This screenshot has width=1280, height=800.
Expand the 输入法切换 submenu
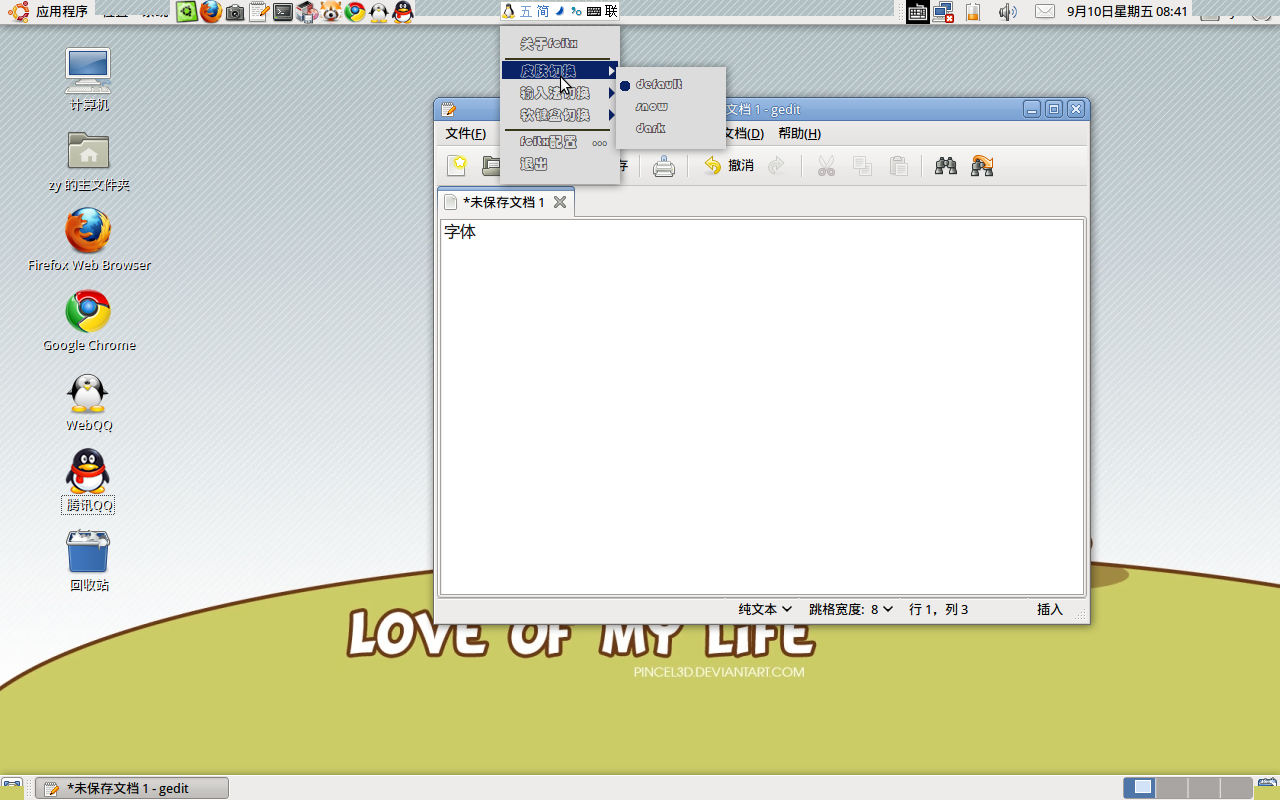[x=560, y=93]
